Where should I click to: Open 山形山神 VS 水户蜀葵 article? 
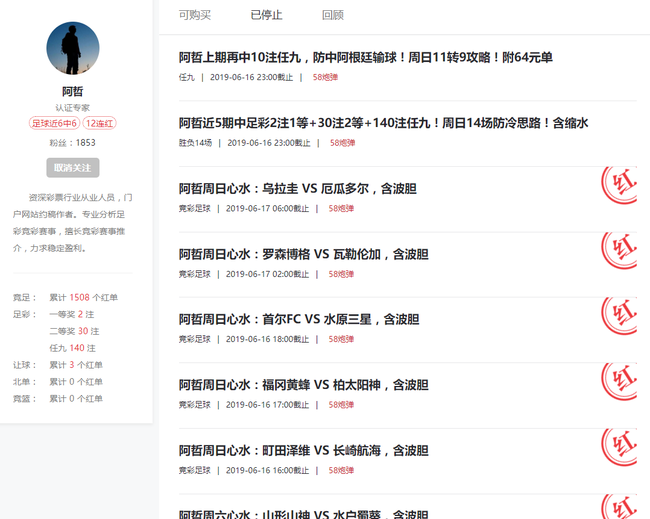point(303,514)
